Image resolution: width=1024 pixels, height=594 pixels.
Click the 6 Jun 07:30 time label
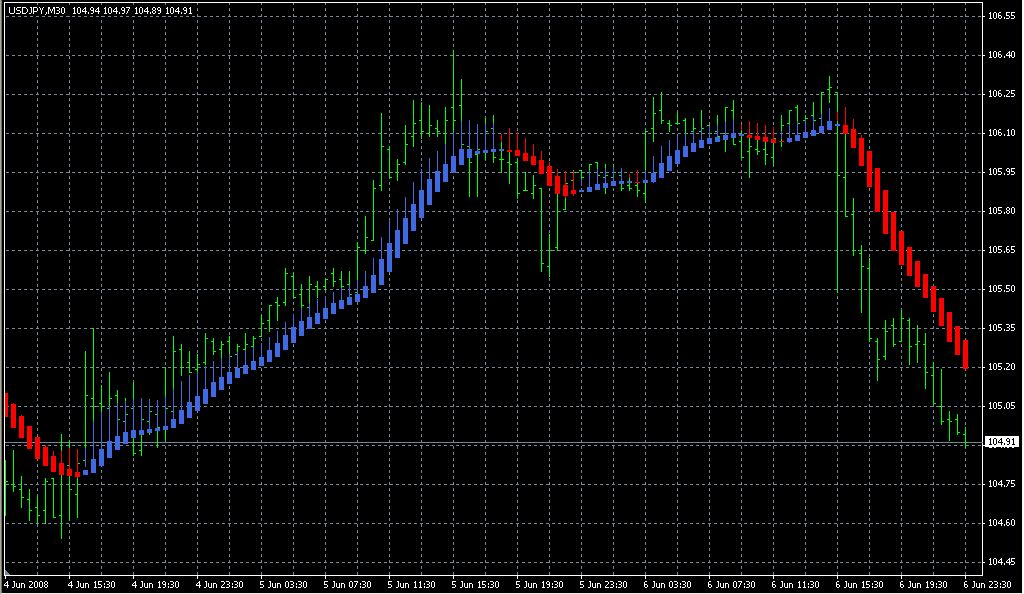point(732,584)
